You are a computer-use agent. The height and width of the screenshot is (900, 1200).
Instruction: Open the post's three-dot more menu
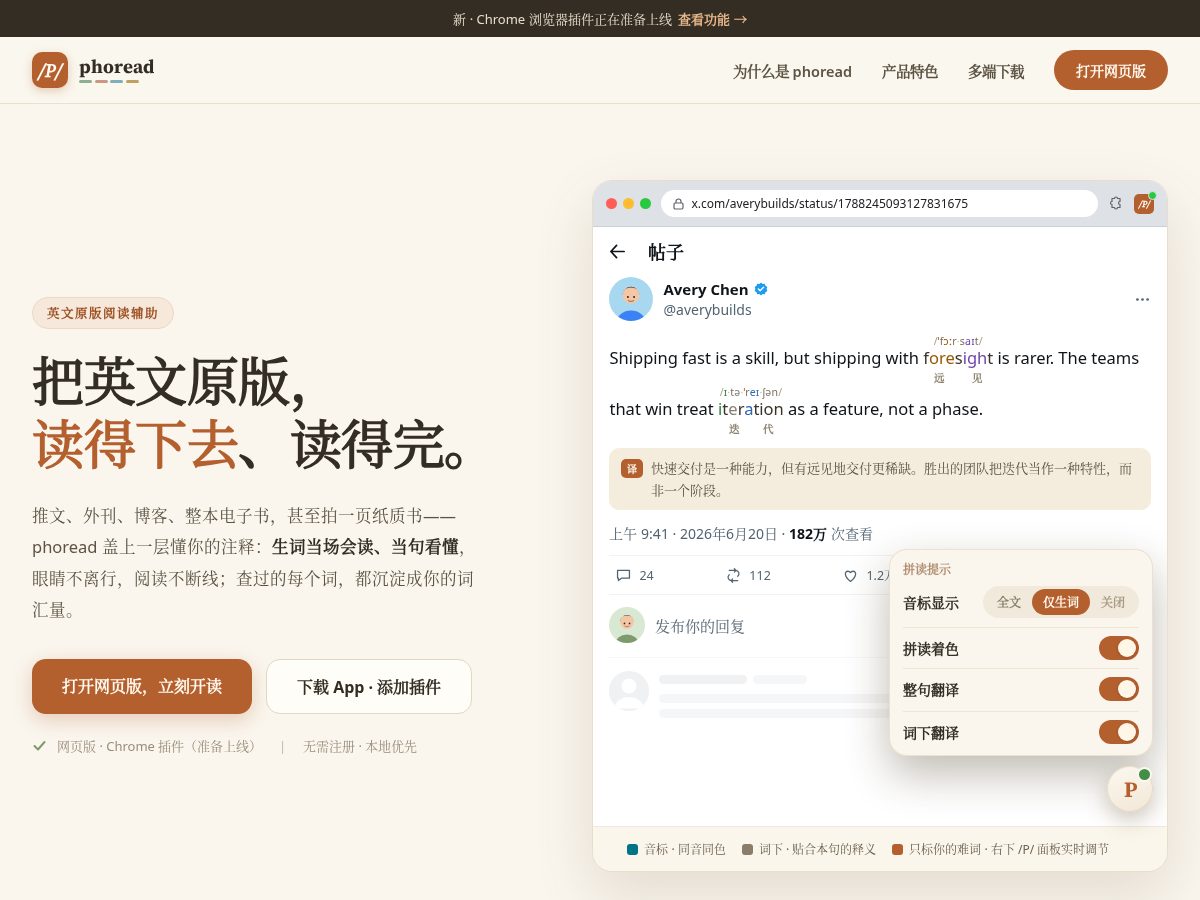click(1142, 299)
